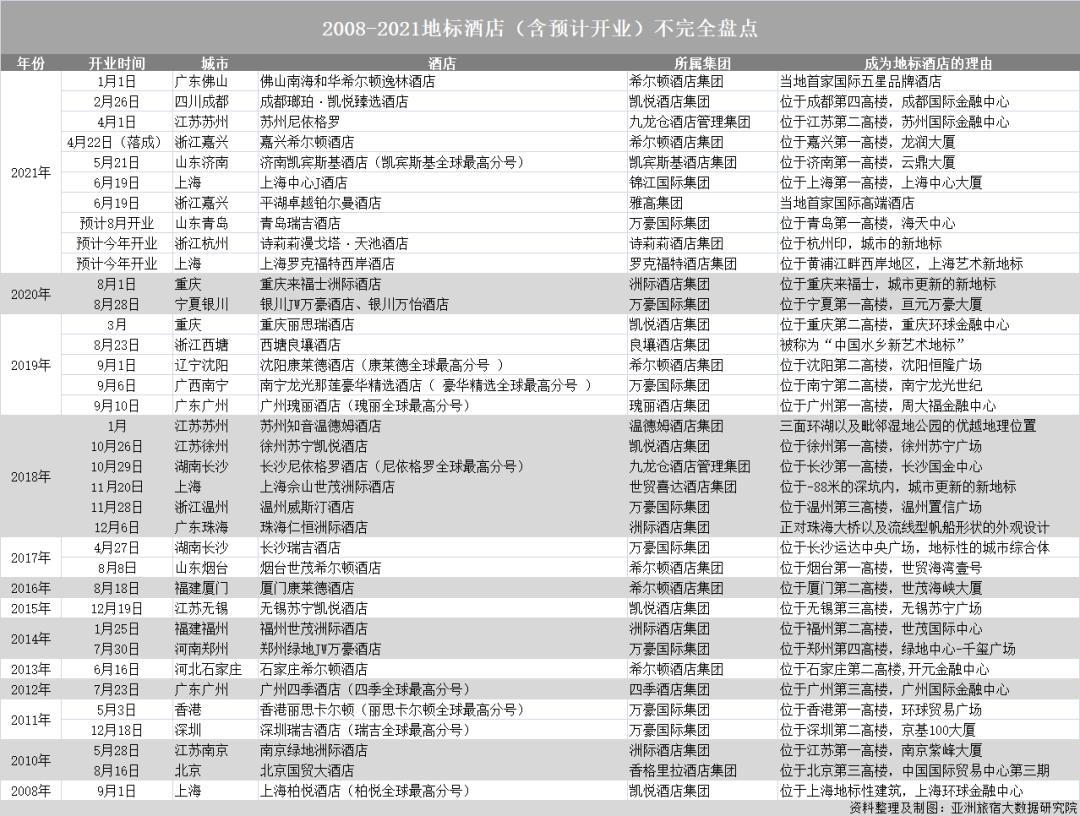Select the '2013年' year cell
1080x816 pixels.
(31, 669)
